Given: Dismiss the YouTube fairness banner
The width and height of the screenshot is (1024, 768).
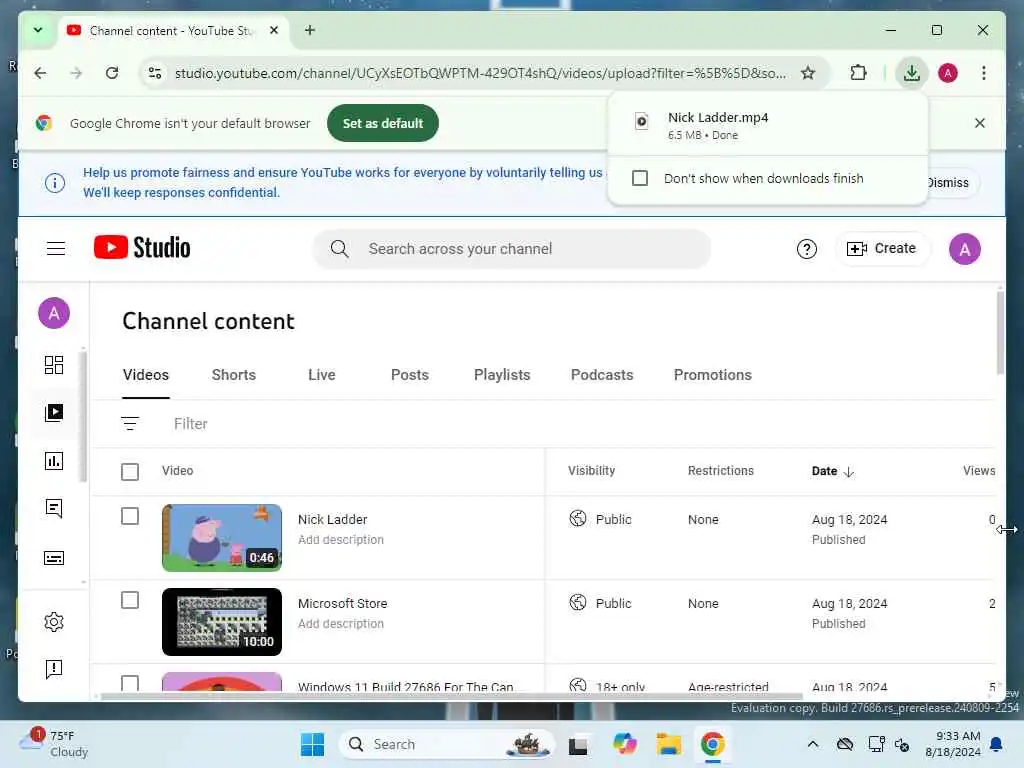Looking at the screenshot, I should point(948,183).
